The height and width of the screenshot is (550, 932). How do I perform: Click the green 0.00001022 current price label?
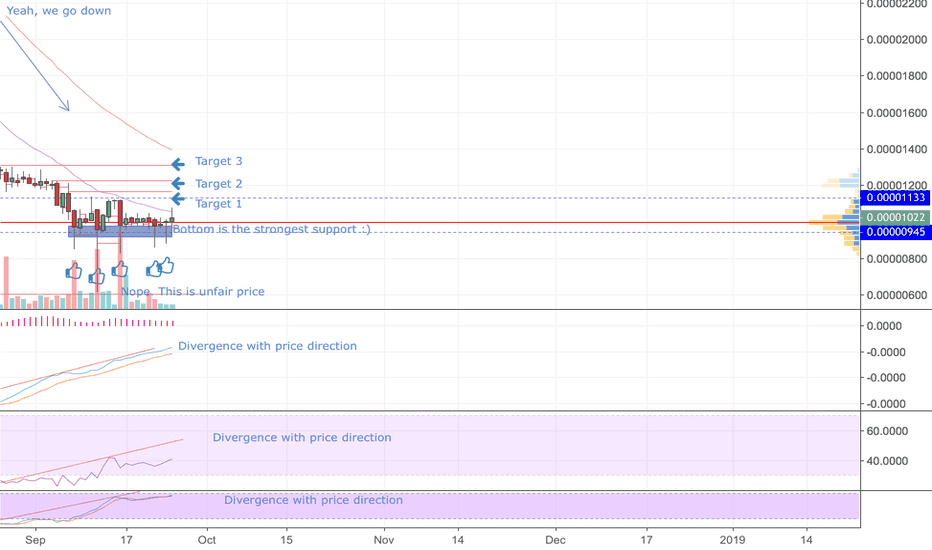point(895,218)
